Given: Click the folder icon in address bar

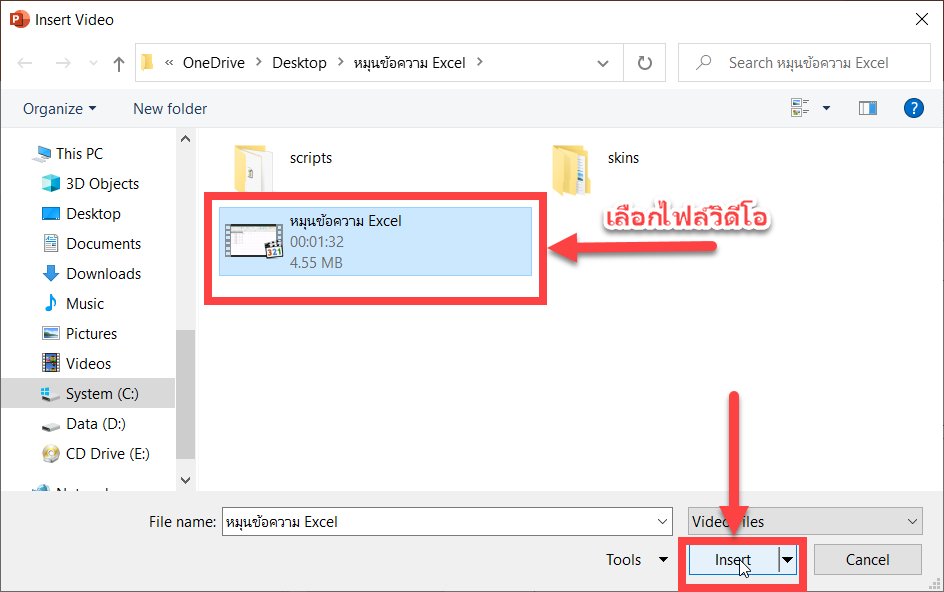Looking at the screenshot, I should pos(148,62).
